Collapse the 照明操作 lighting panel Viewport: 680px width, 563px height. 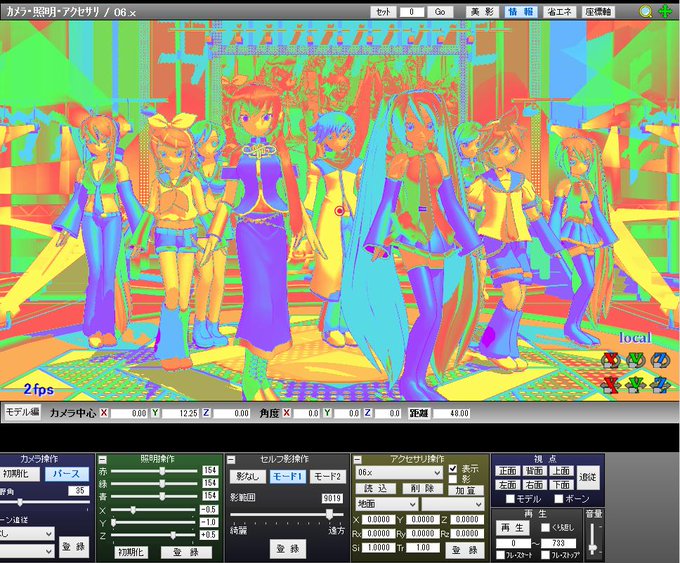(103, 460)
